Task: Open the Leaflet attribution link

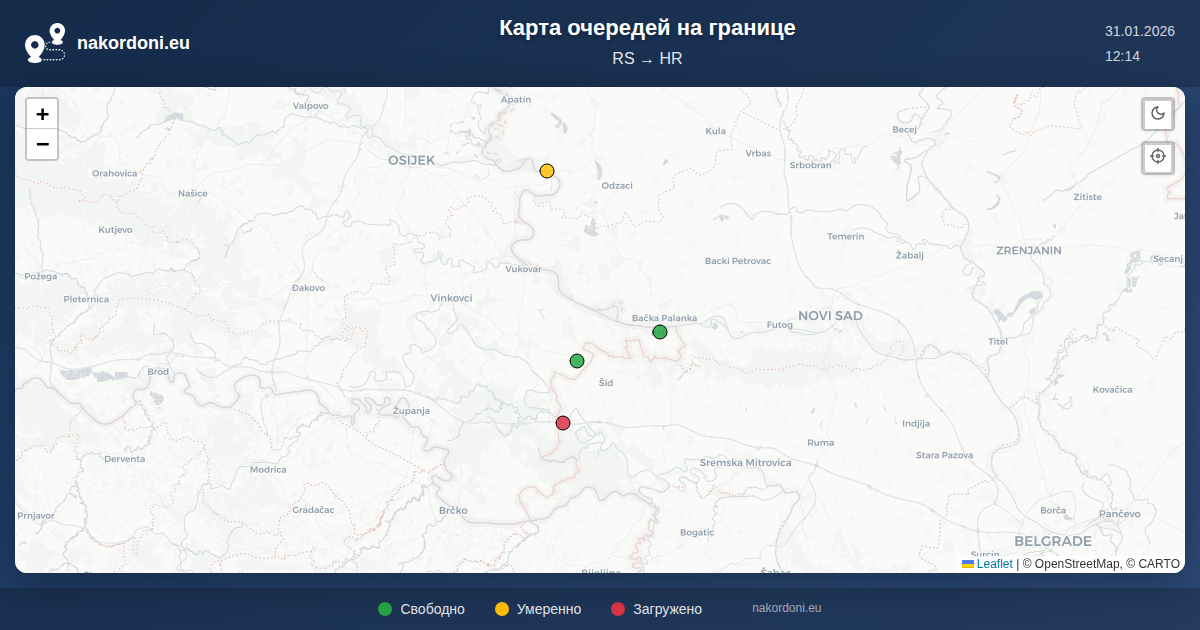Action: pos(994,564)
